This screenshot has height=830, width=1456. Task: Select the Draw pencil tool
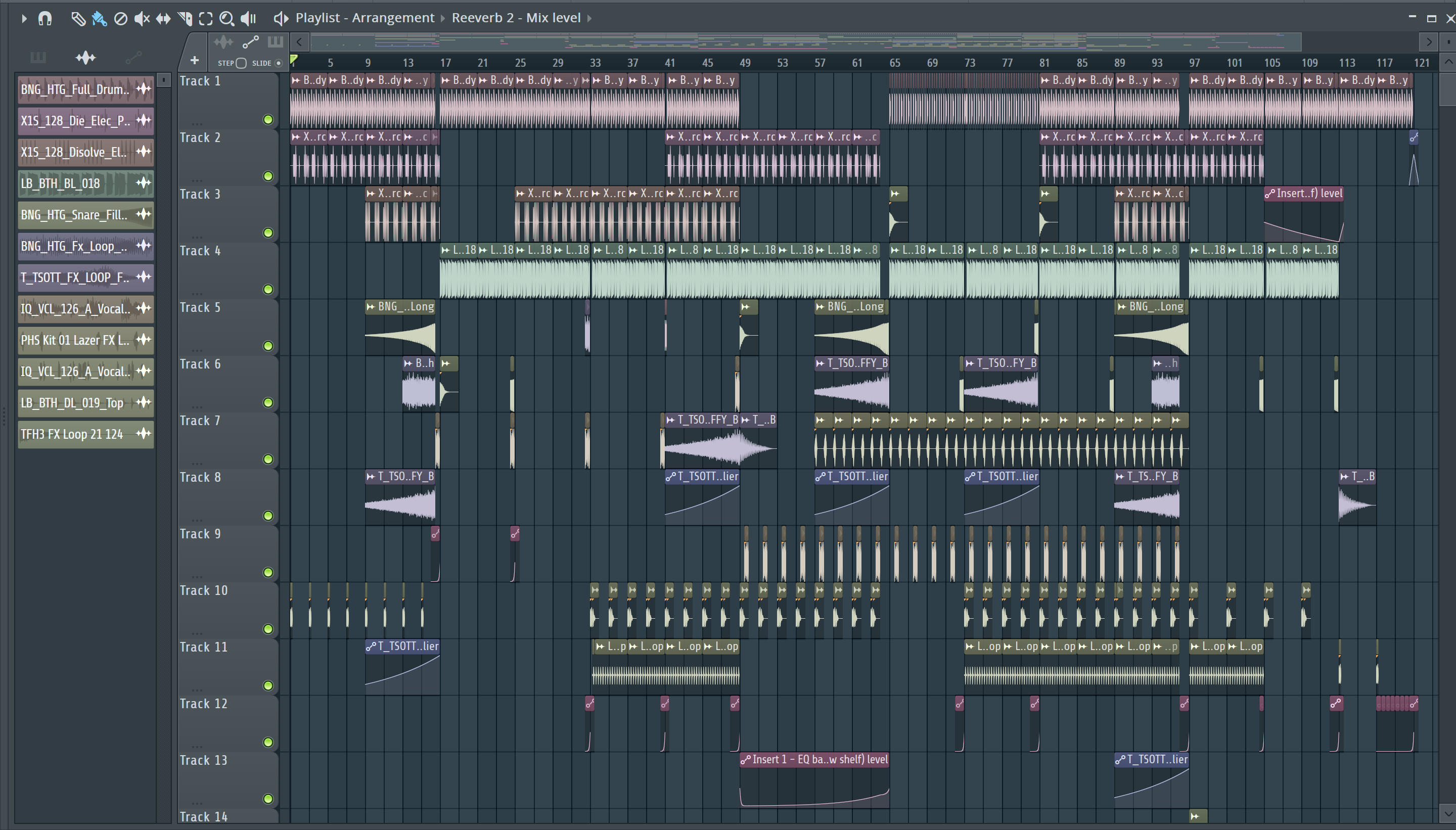click(x=78, y=18)
